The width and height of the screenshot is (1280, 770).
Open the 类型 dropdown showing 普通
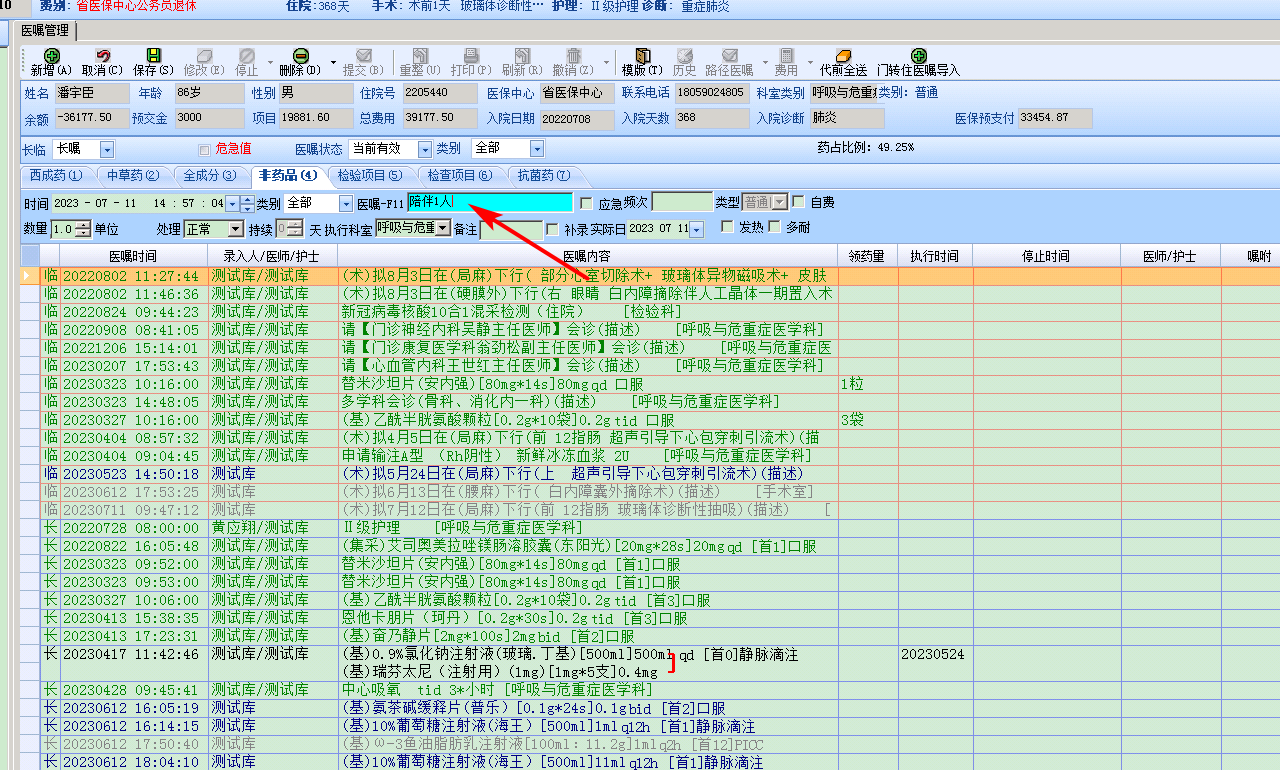(782, 202)
